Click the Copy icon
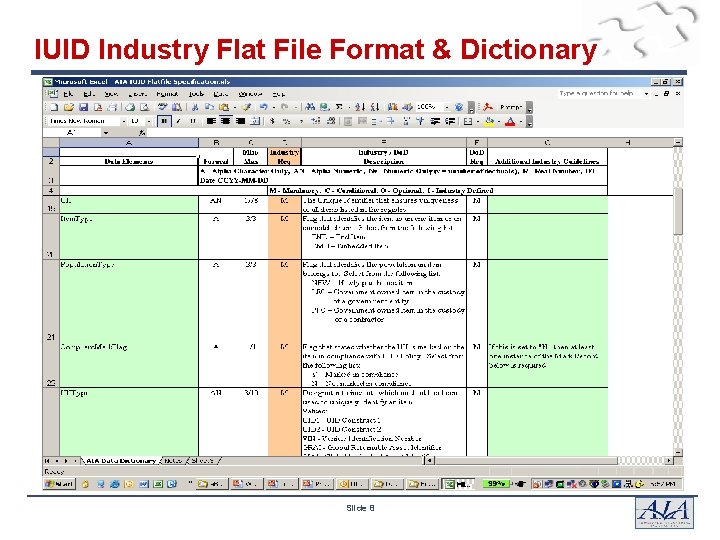The width and height of the screenshot is (720, 540). 209,107
